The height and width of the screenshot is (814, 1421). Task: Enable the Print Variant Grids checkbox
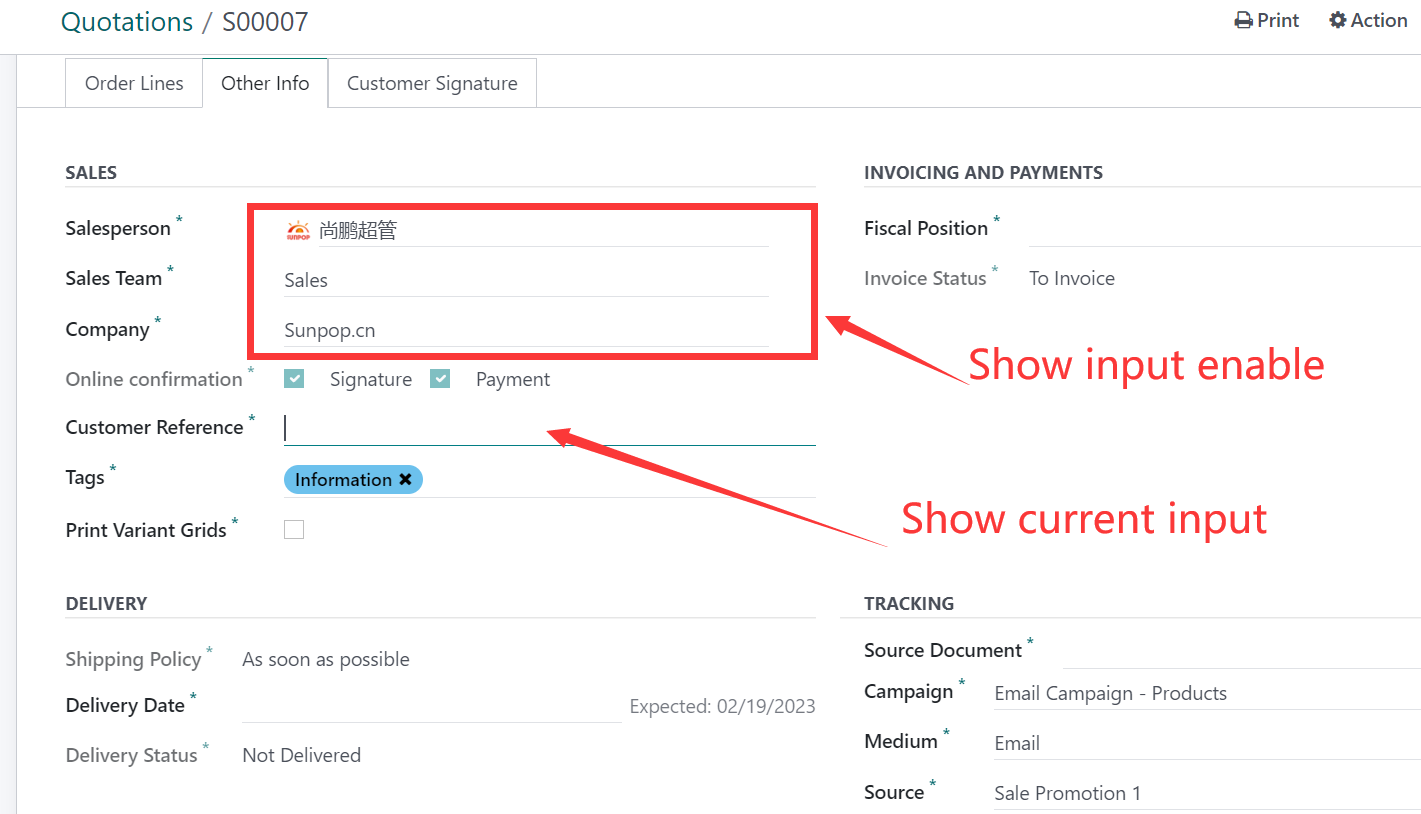pyautogui.click(x=294, y=530)
